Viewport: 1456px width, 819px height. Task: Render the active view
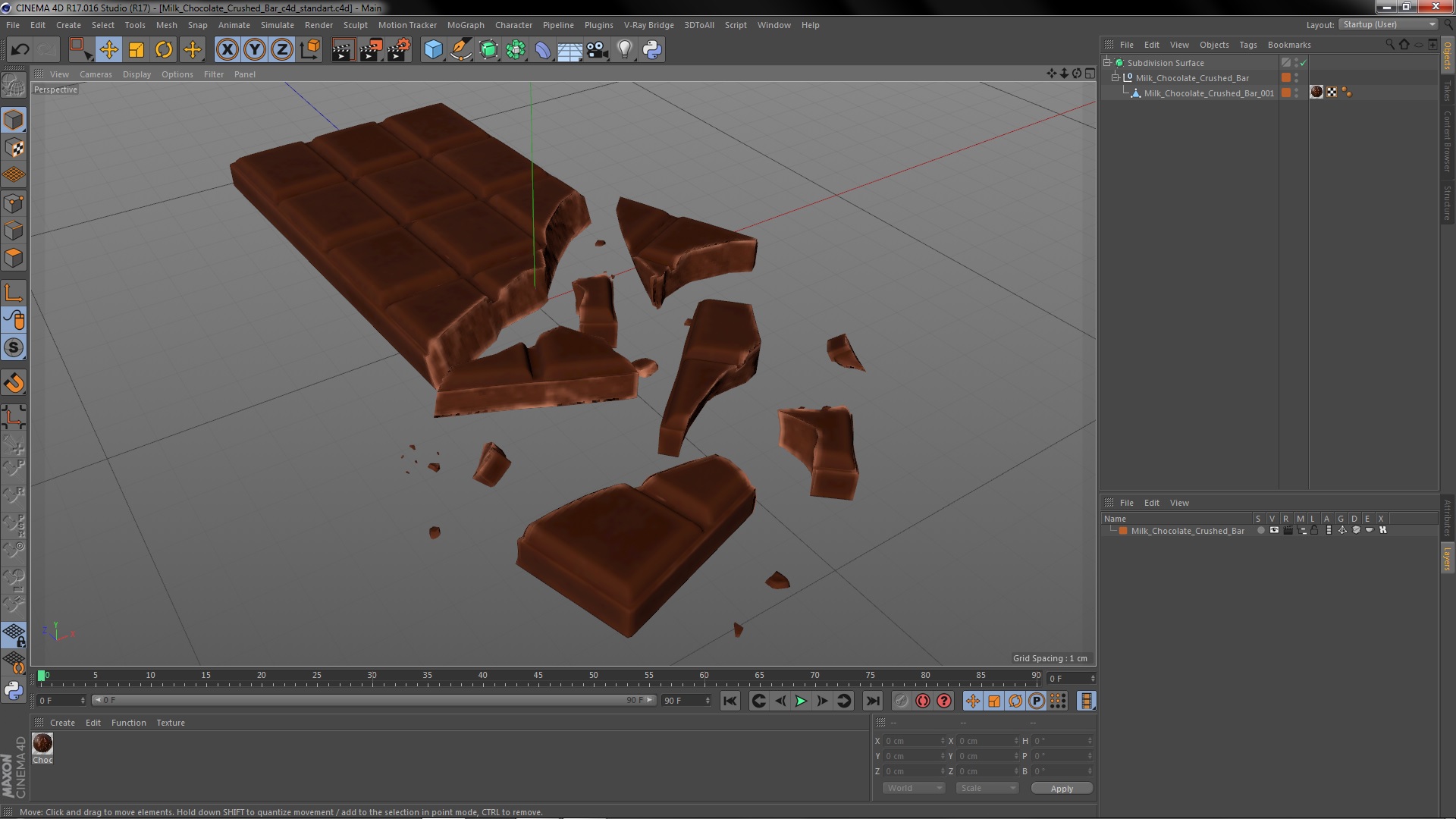(x=343, y=50)
